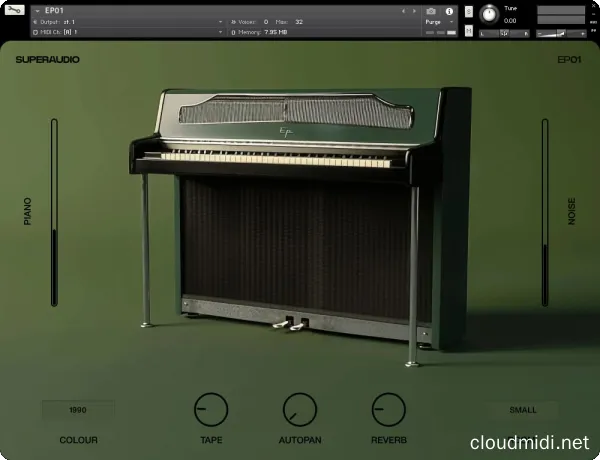Click the Tune knob

[489, 14]
